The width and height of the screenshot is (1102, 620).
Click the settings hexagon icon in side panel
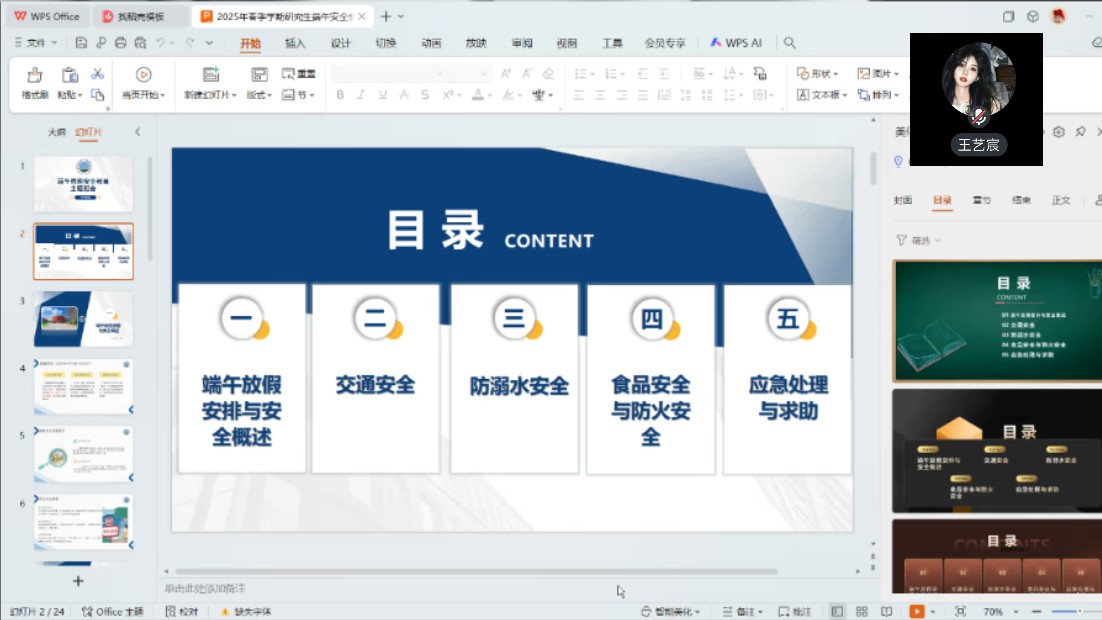click(x=1058, y=132)
